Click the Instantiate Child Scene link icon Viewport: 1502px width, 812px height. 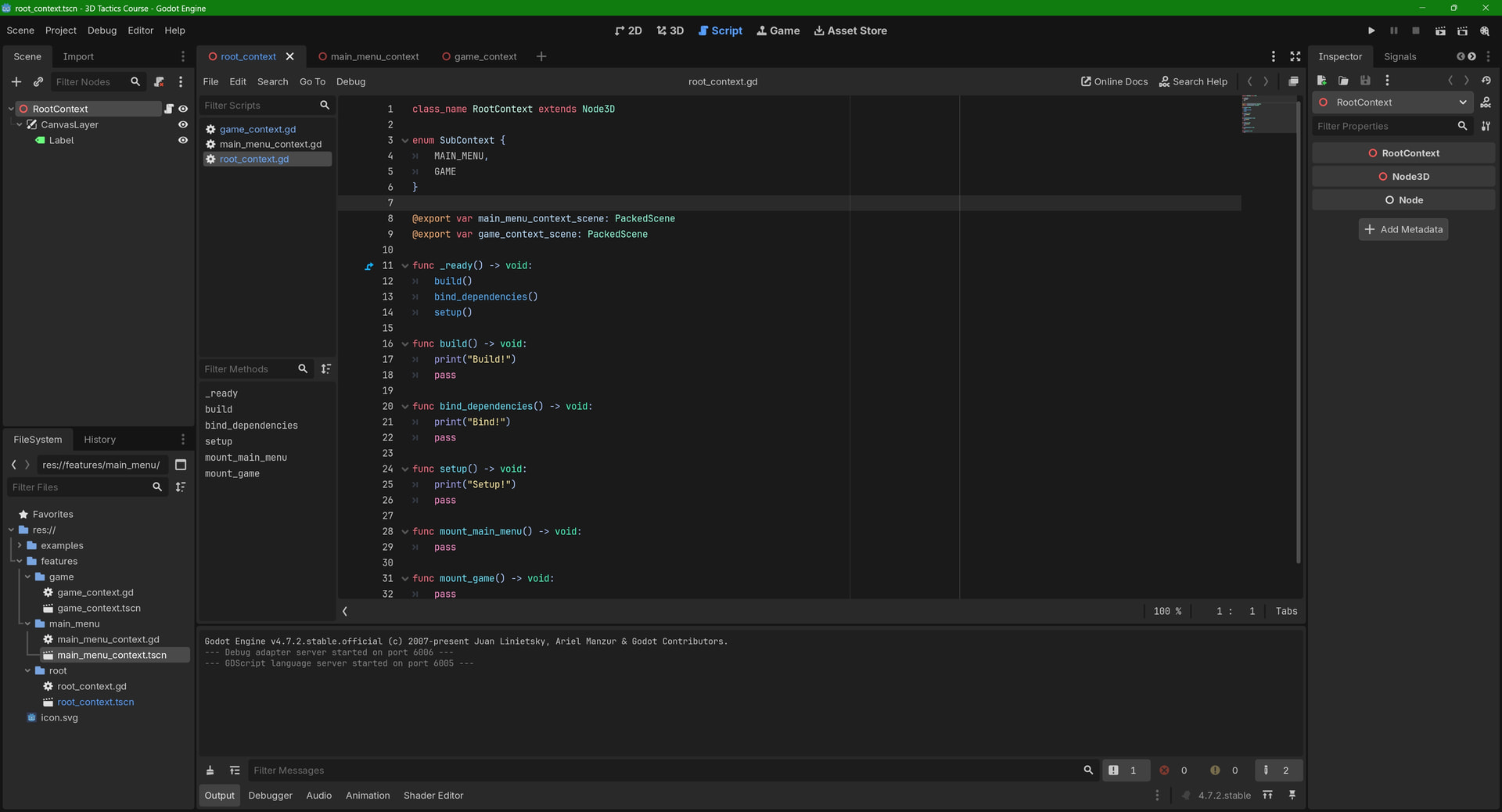tap(38, 81)
